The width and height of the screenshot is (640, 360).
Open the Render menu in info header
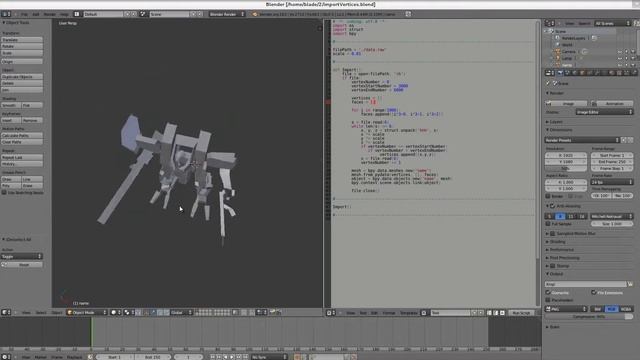coord(49,14)
